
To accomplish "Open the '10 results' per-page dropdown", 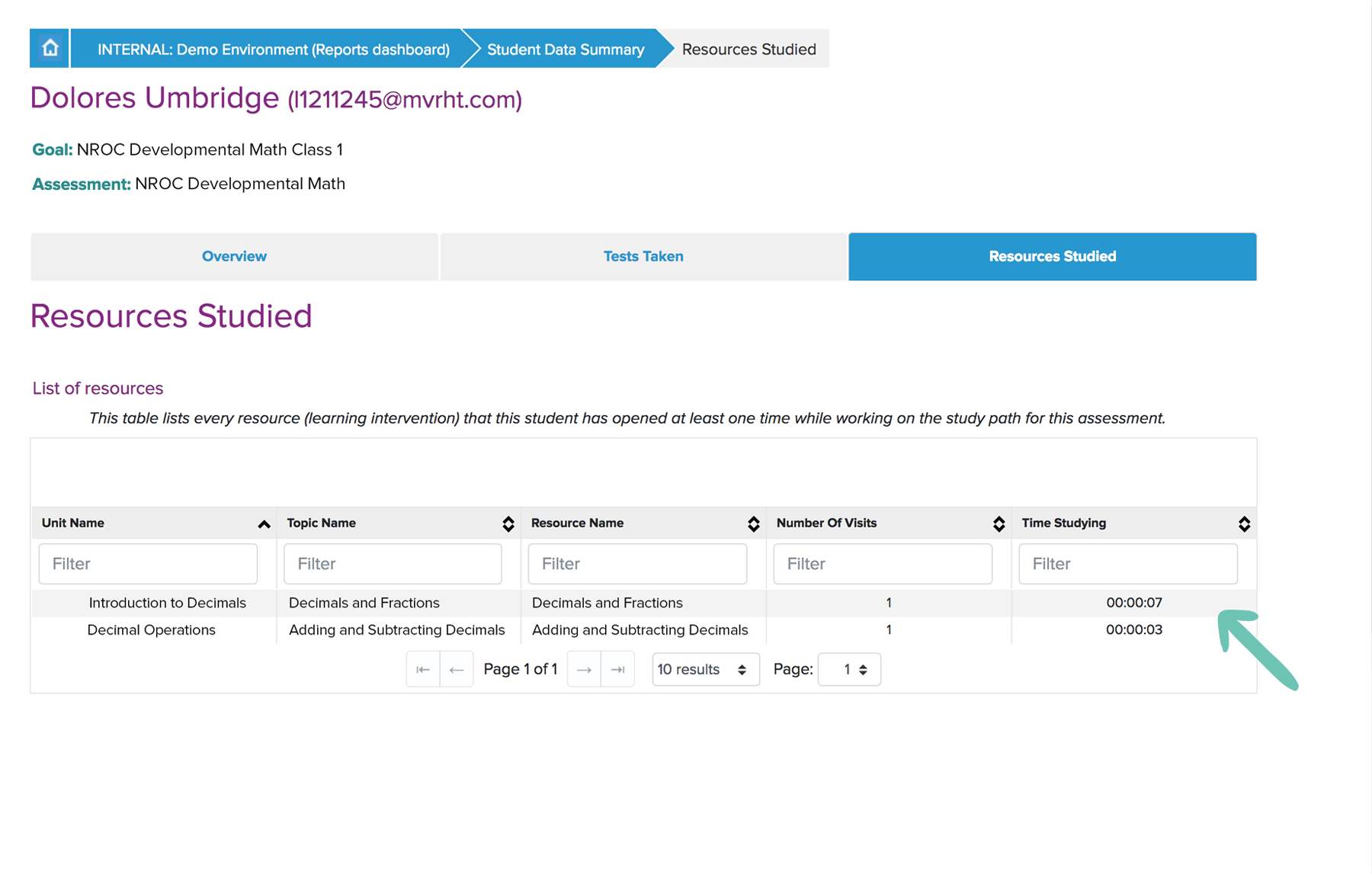I will point(704,668).
